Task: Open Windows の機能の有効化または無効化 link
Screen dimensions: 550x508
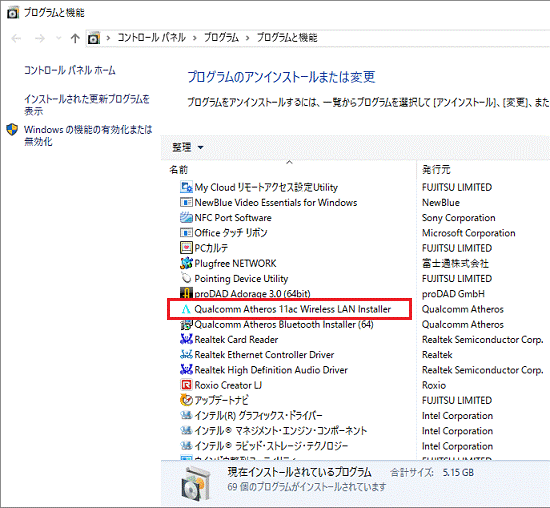Action: click(x=88, y=135)
